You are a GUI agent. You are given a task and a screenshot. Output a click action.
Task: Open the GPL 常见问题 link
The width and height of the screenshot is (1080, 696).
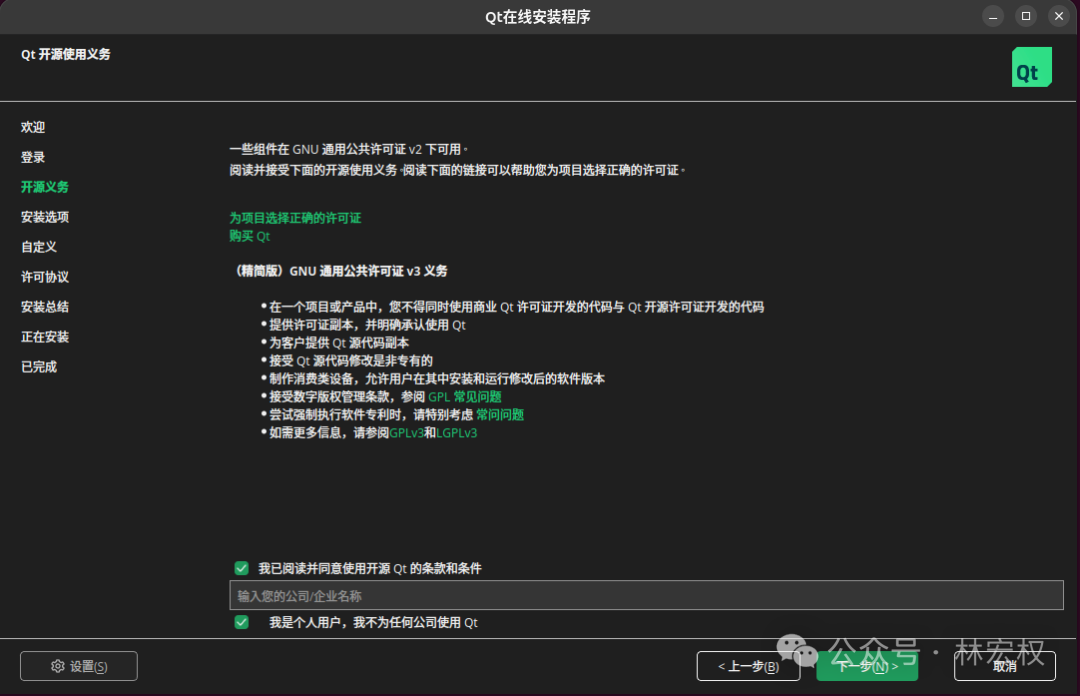coord(465,397)
